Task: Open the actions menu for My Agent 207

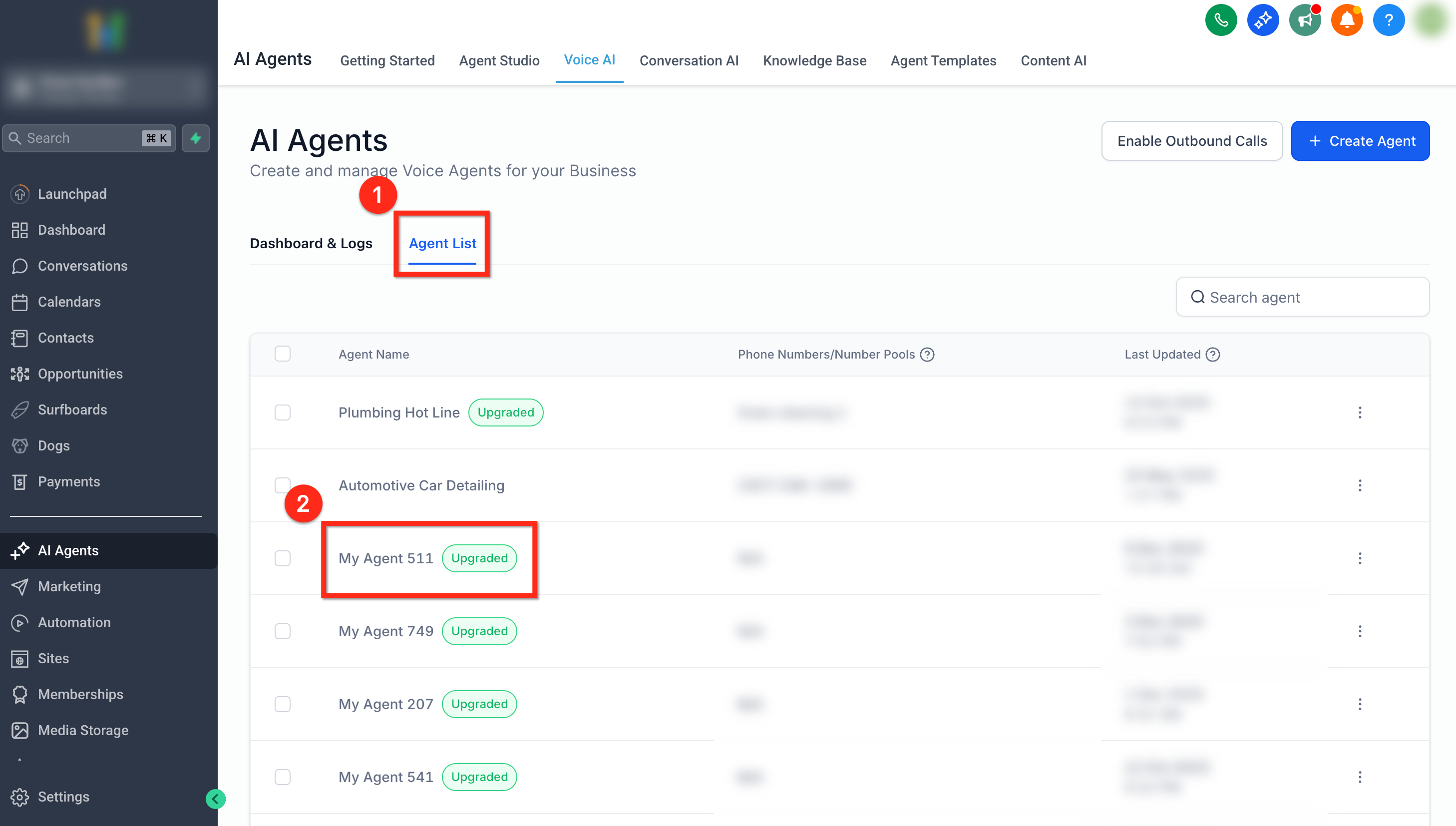Action: pos(1360,704)
